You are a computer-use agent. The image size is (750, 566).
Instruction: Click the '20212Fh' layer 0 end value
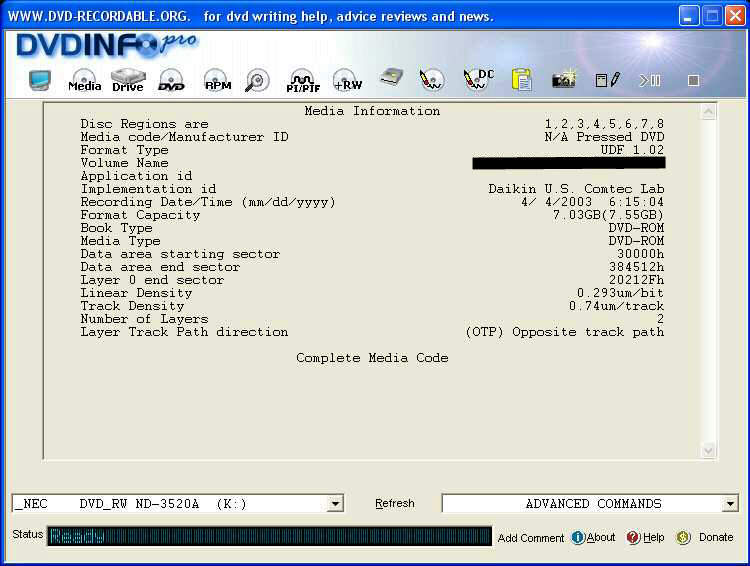[x=637, y=280]
